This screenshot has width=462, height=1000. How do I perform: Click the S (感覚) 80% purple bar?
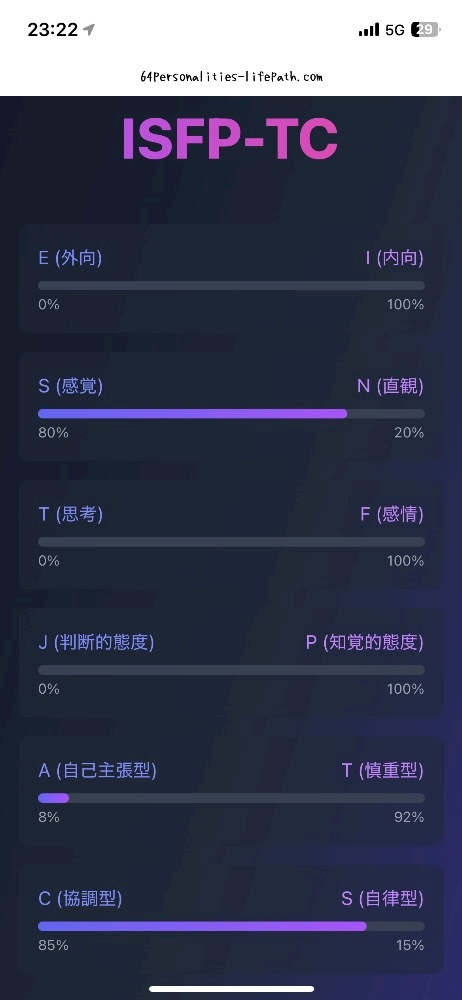pos(193,414)
